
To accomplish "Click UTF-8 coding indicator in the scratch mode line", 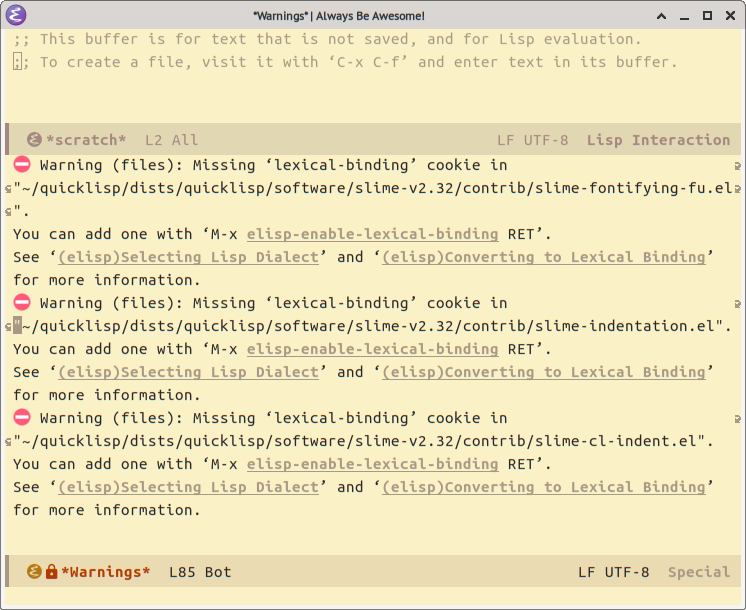I will tap(546, 140).
